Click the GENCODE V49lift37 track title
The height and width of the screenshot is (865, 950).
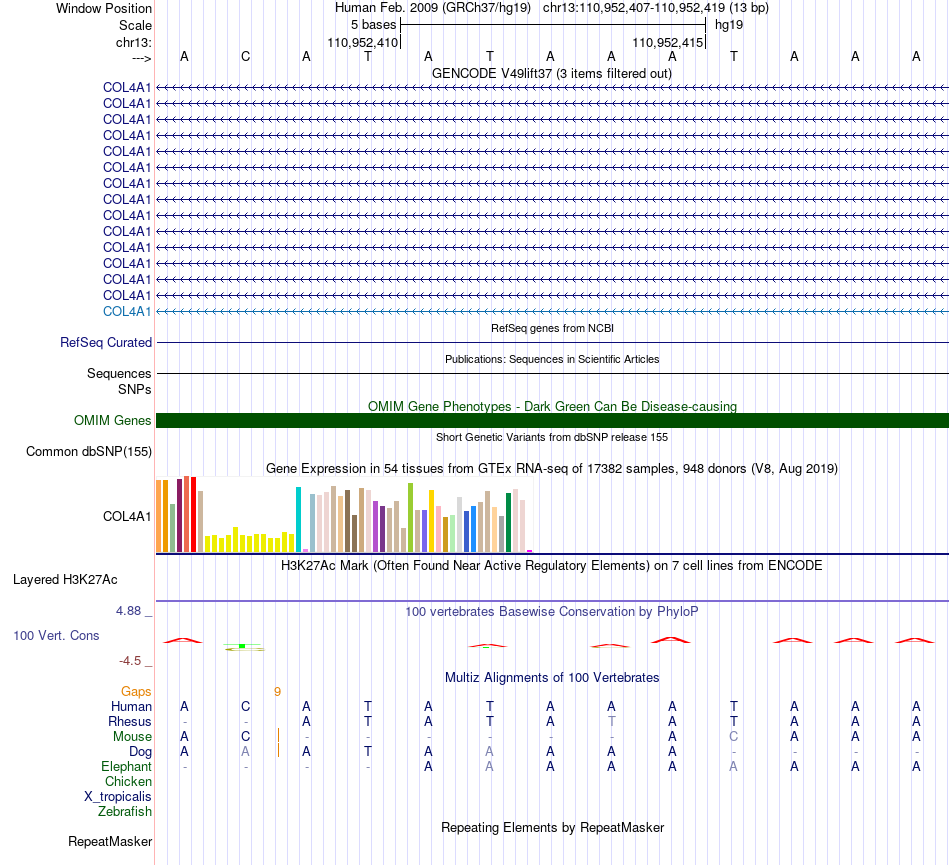(552, 73)
